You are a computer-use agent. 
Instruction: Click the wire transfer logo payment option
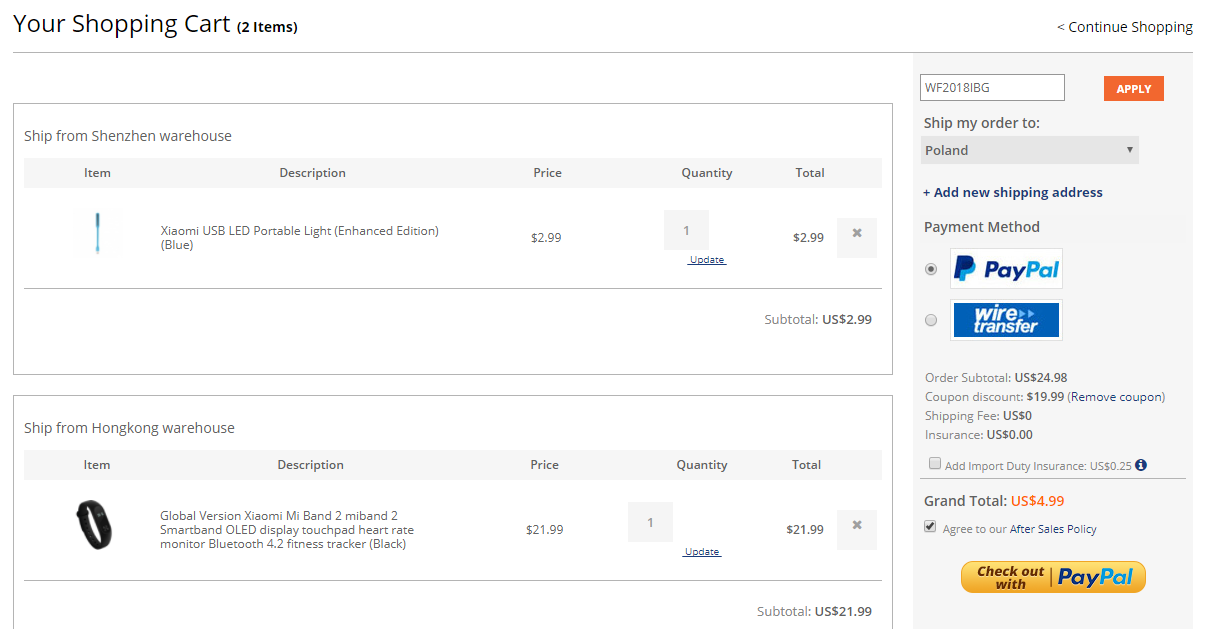pos(1006,320)
